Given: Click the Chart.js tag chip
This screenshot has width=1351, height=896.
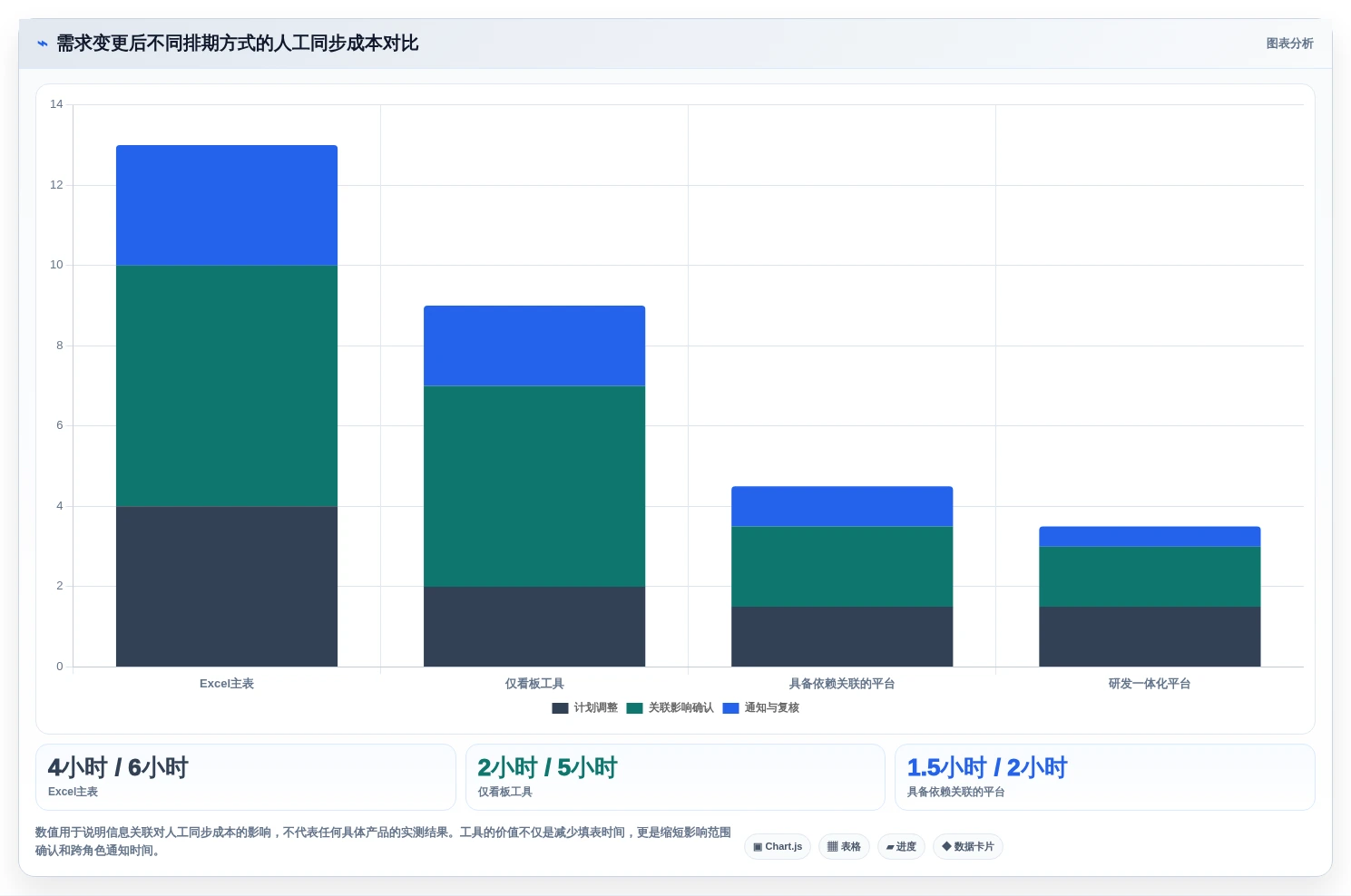Looking at the screenshot, I should click(x=778, y=847).
